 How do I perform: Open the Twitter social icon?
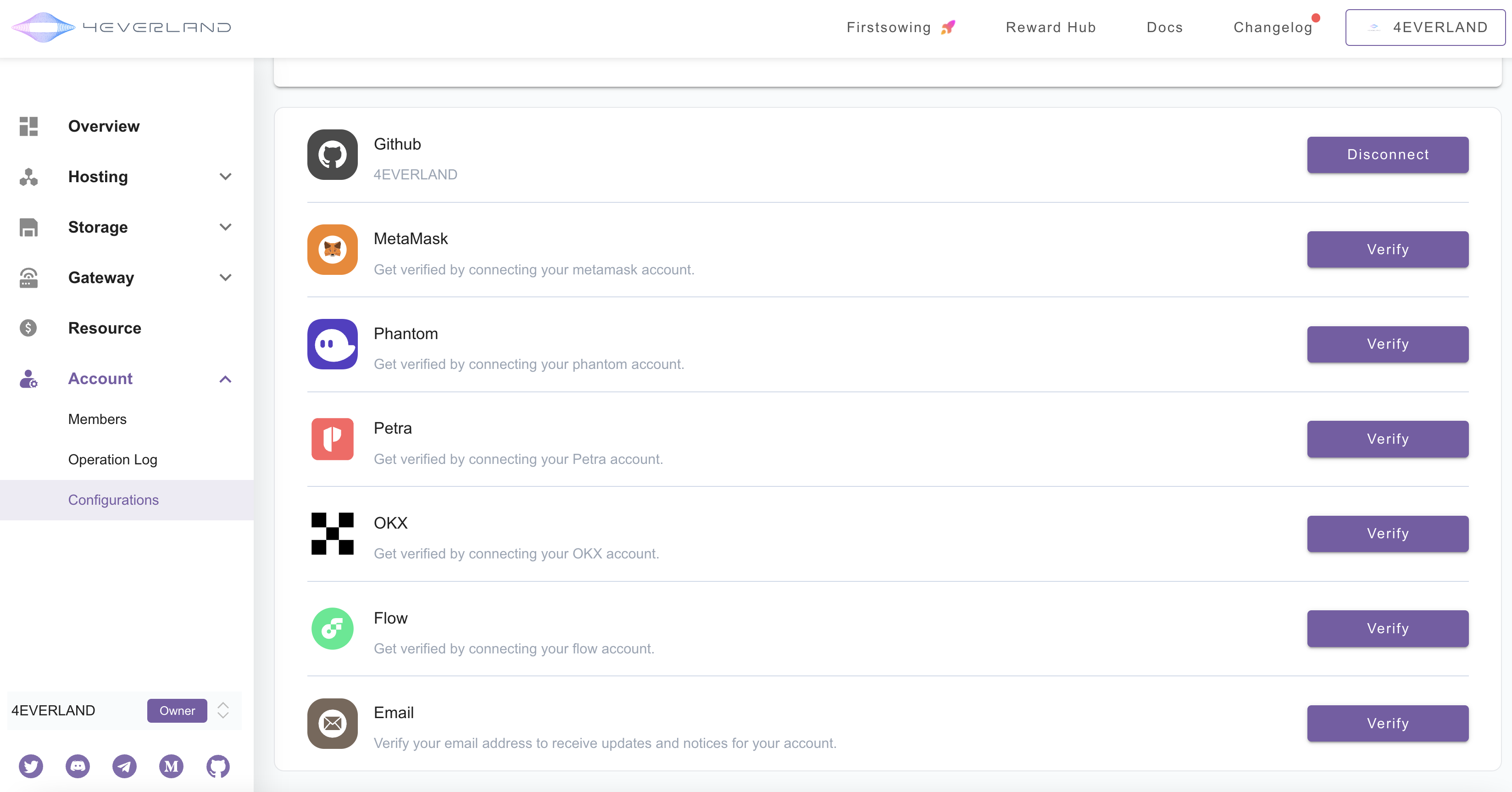pyautogui.click(x=31, y=766)
